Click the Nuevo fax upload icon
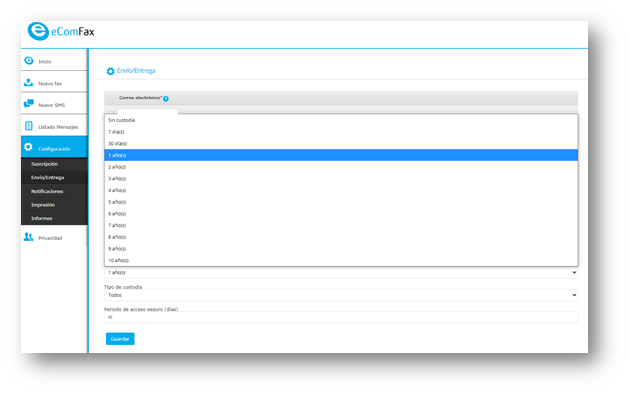This screenshot has width=630, height=395. pyautogui.click(x=29, y=82)
